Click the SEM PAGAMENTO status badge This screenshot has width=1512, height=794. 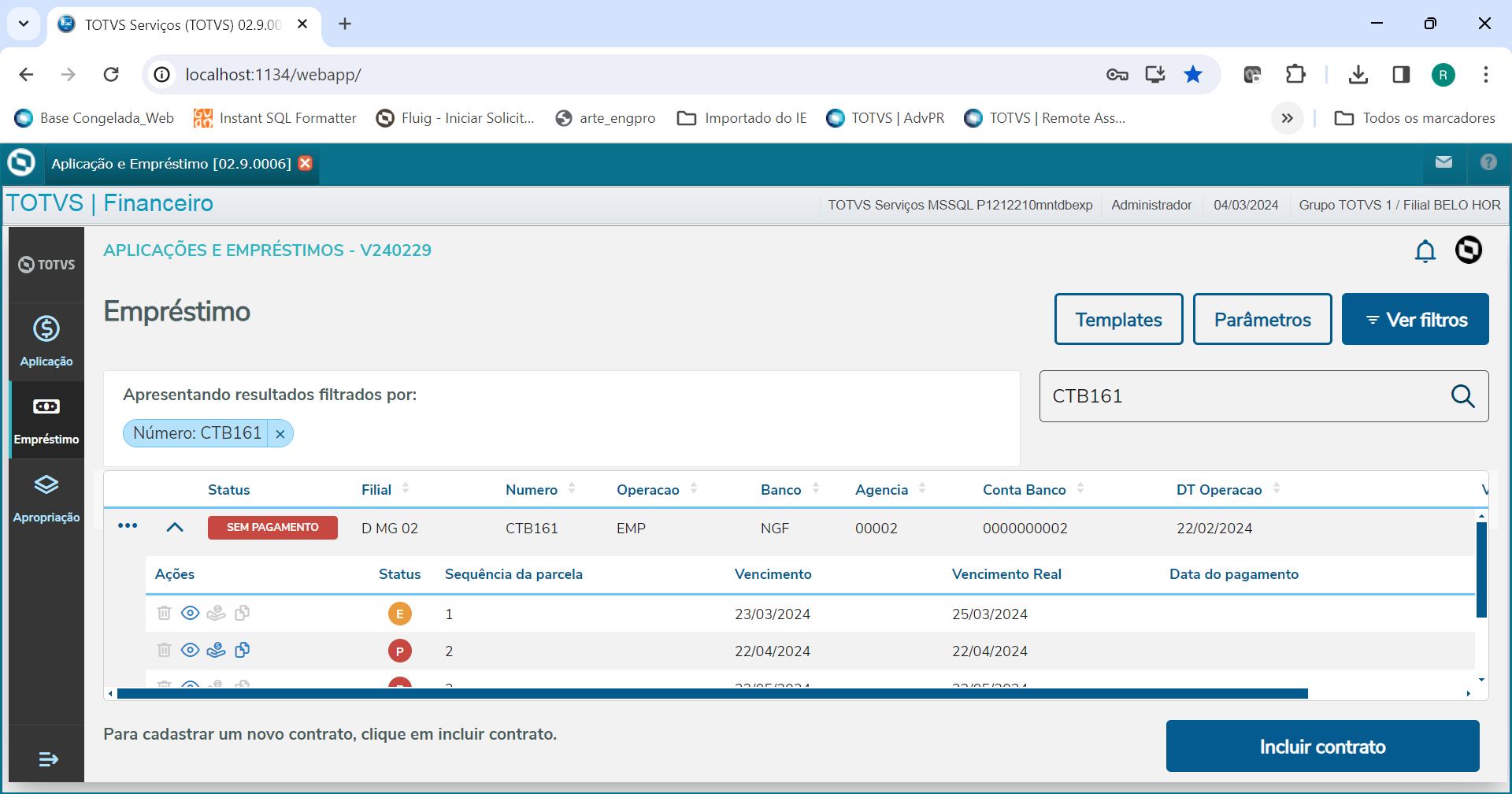click(272, 528)
